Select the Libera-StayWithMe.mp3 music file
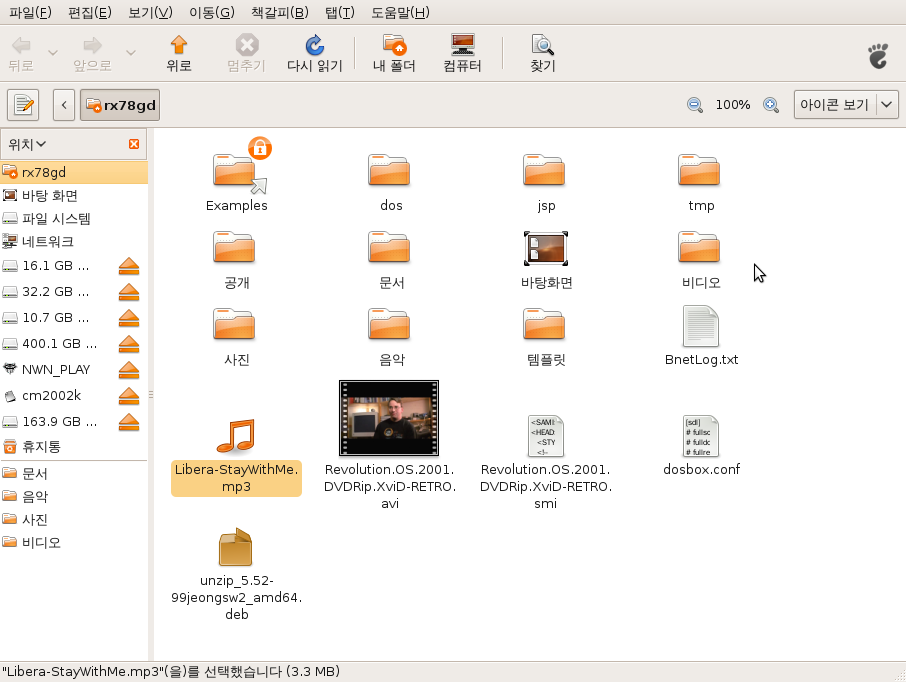 pyautogui.click(x=236, y=435)
